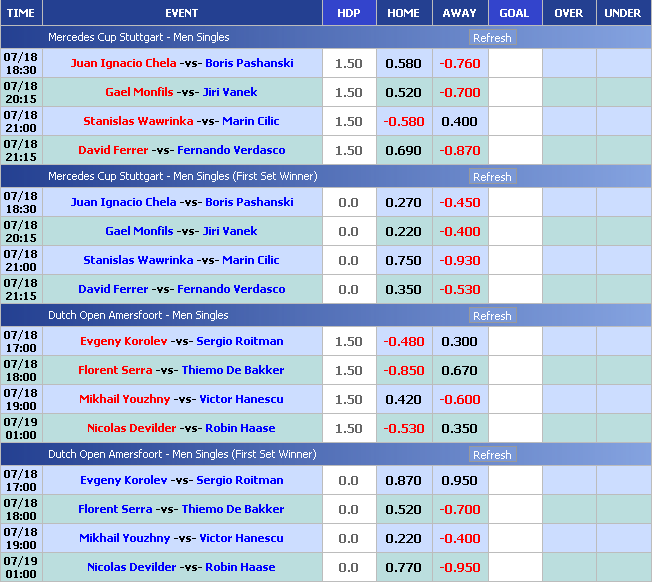The width and height of the screenshot is (652, 582).
Task: Choose away odds 0.300 for Korolev vs Roitman
Action: pos(460,341)
